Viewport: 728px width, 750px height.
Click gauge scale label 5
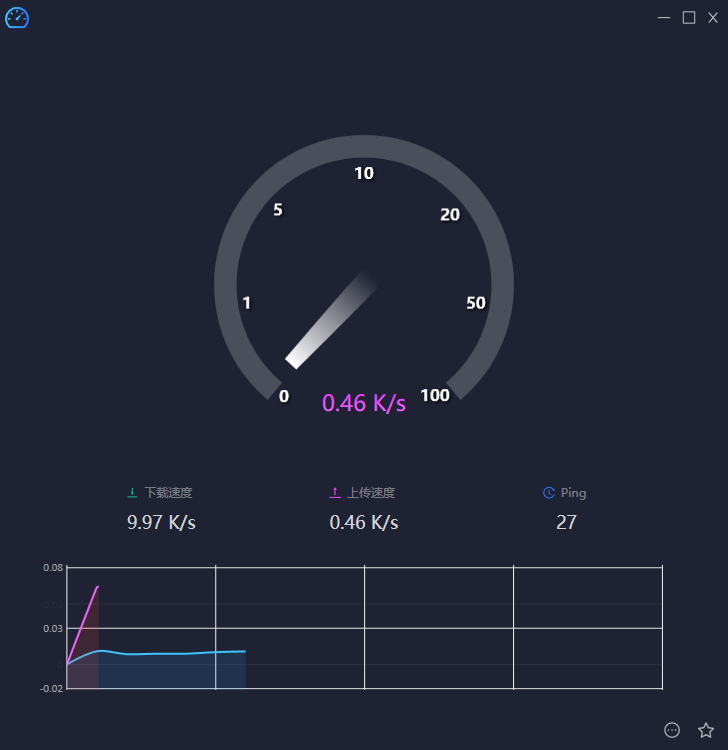278,210
